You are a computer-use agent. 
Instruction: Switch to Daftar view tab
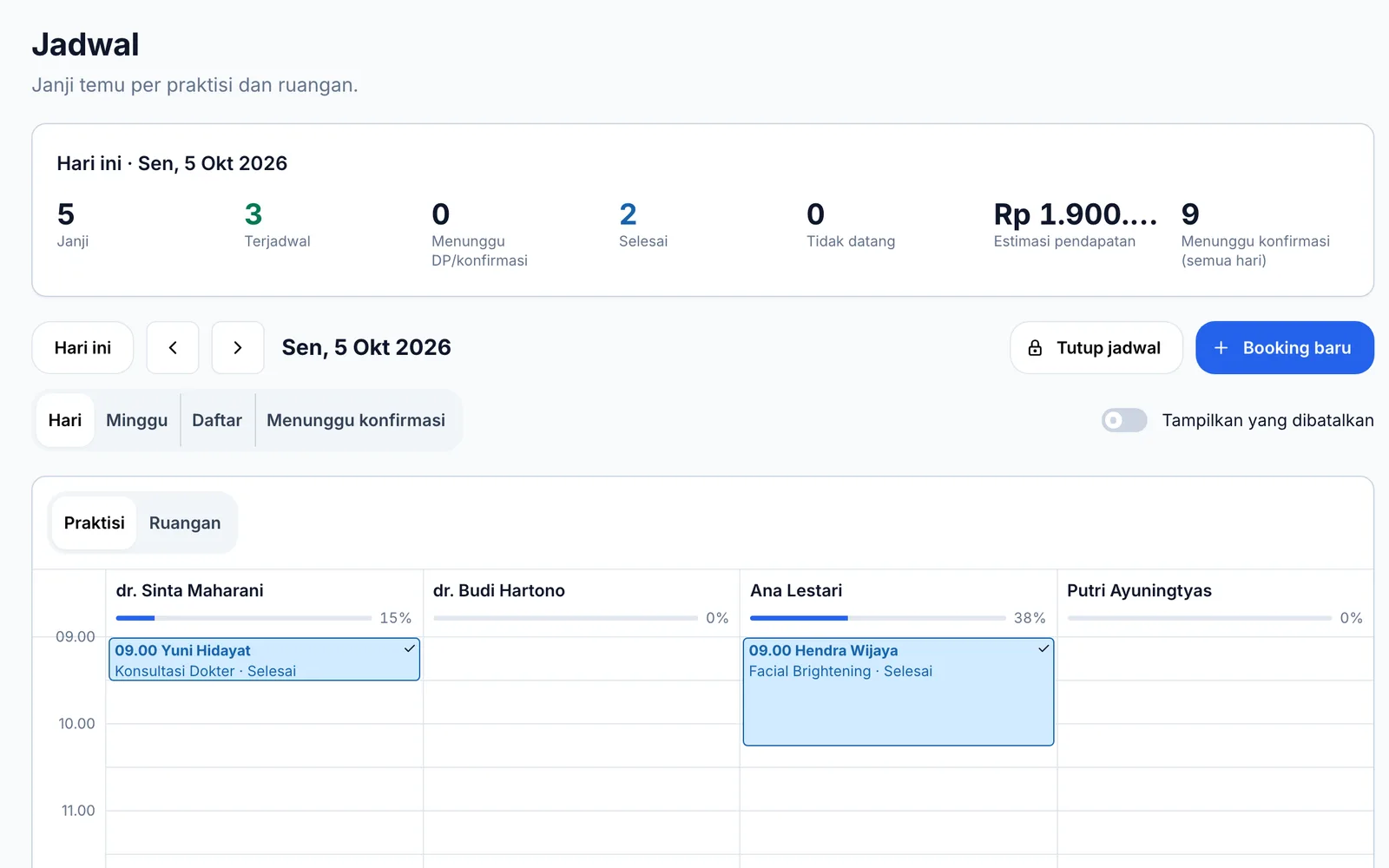click(217, 420)
